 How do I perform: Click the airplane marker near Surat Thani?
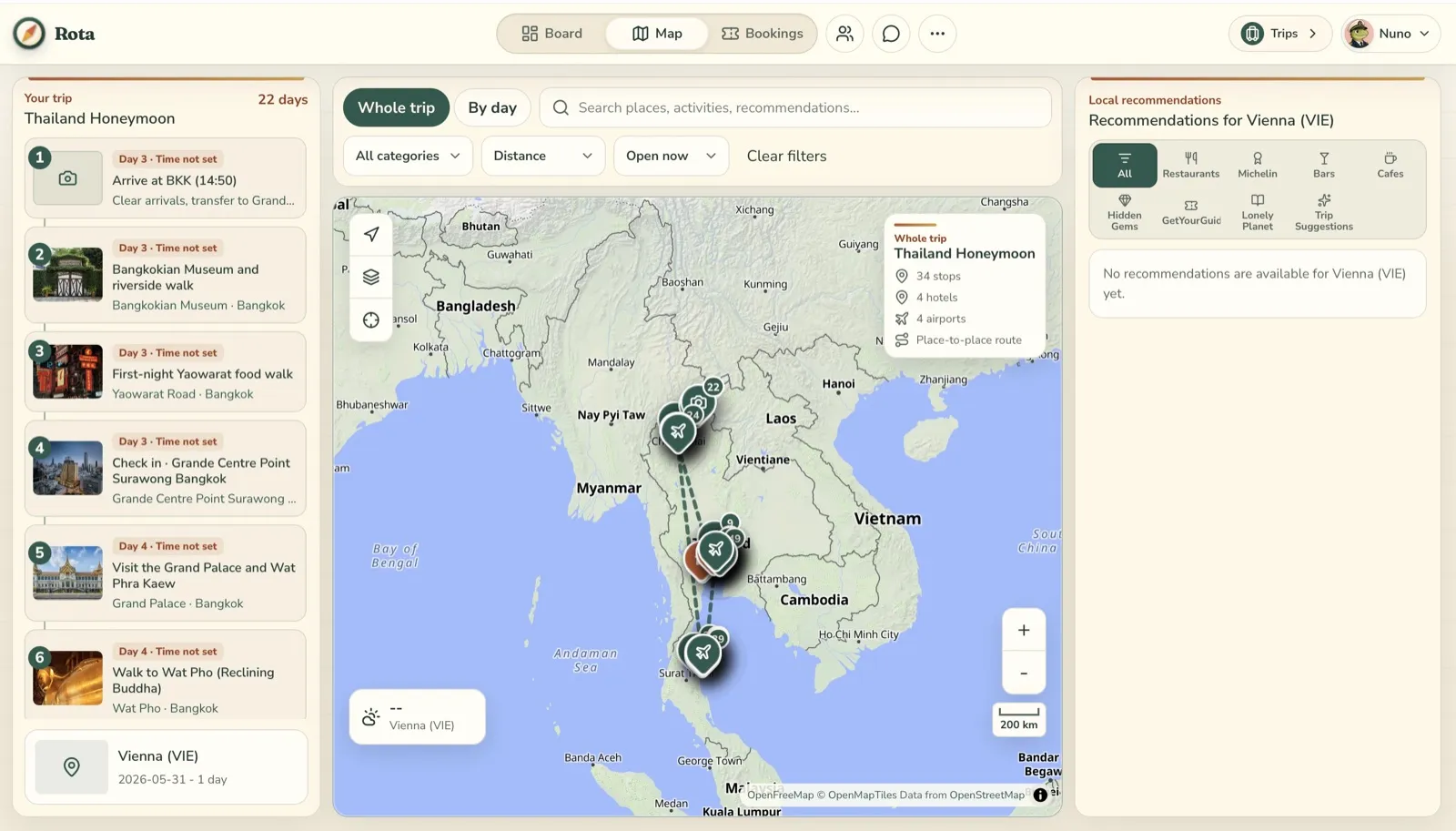(x=703, y=653)
